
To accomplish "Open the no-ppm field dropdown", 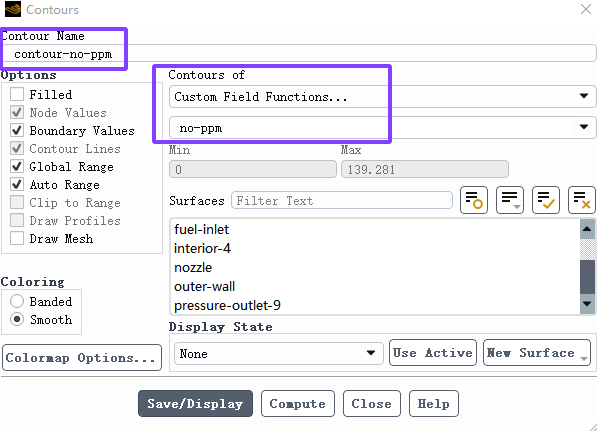I will (382, 128).
